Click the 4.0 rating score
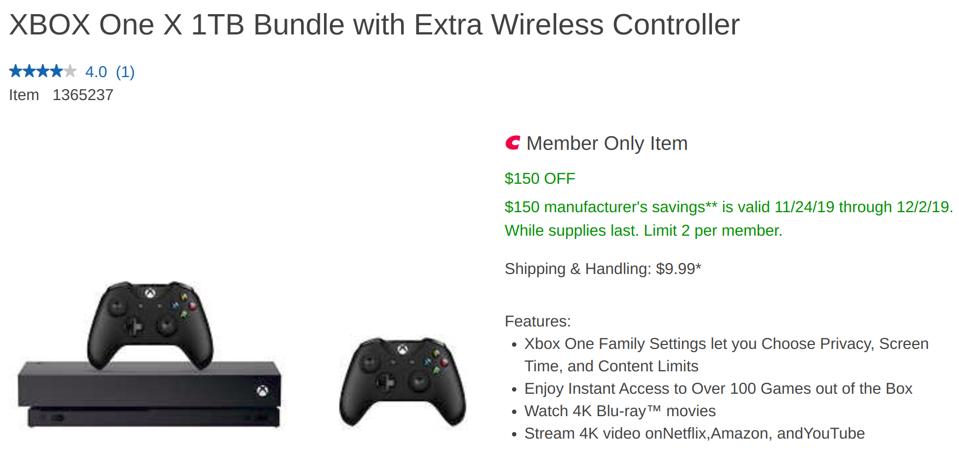Viewport: 959px width, 455px height. pos(96,71)
